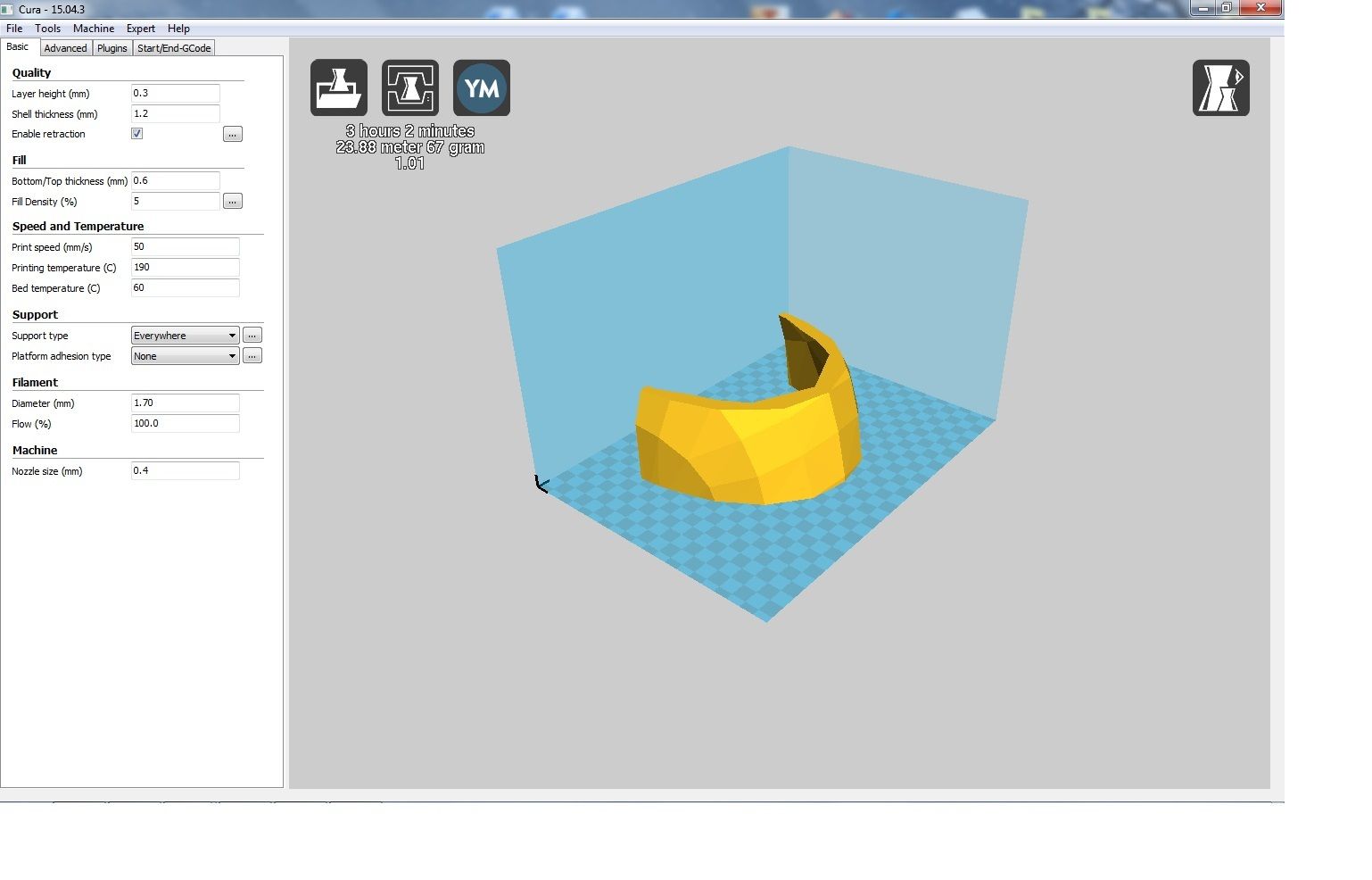Open the Expert menu
The height and width of the screenshot is (880, 1372).
[x=140, y=29]
